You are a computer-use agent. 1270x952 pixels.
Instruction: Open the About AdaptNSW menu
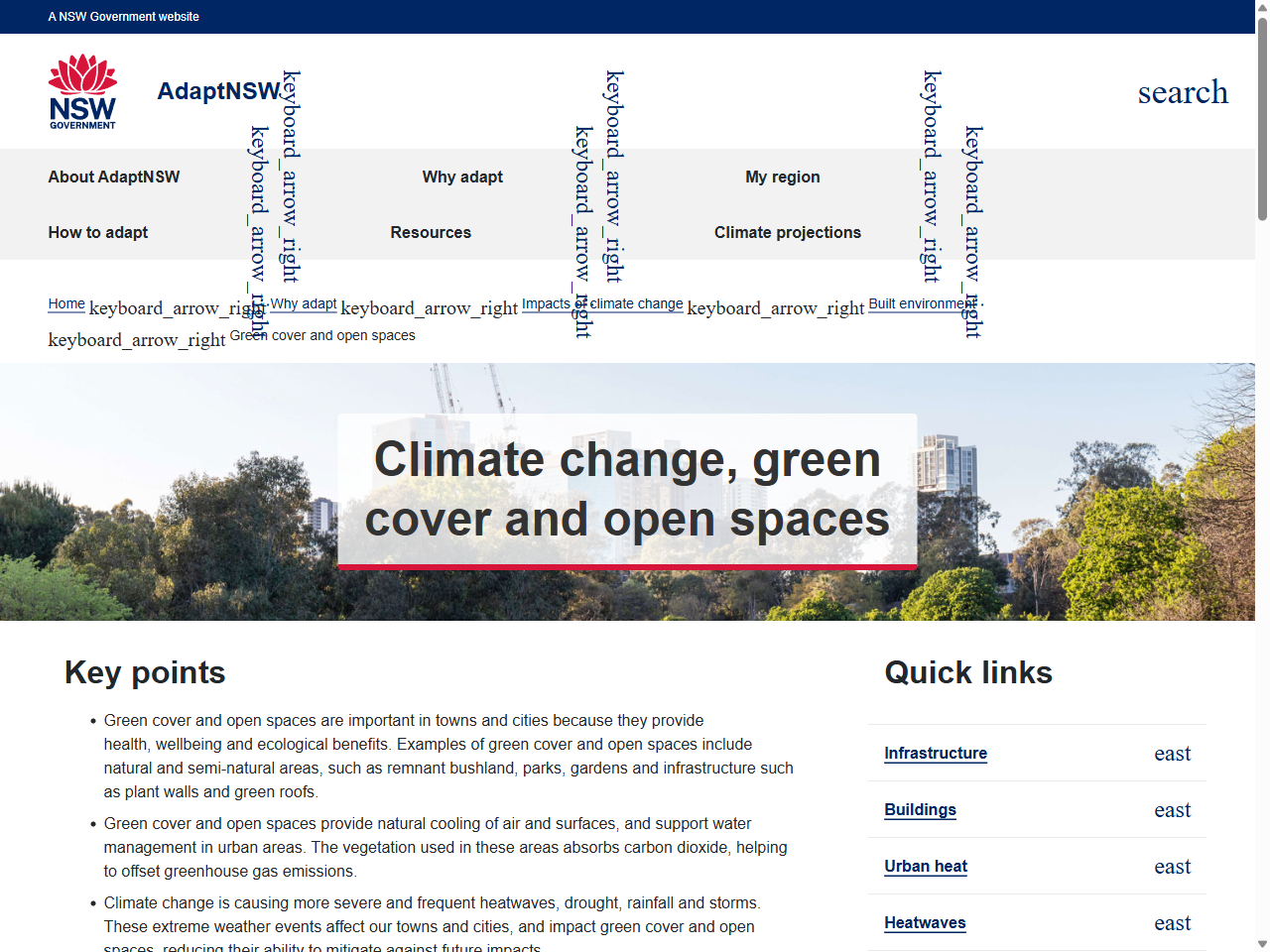(x=114, y=177)
